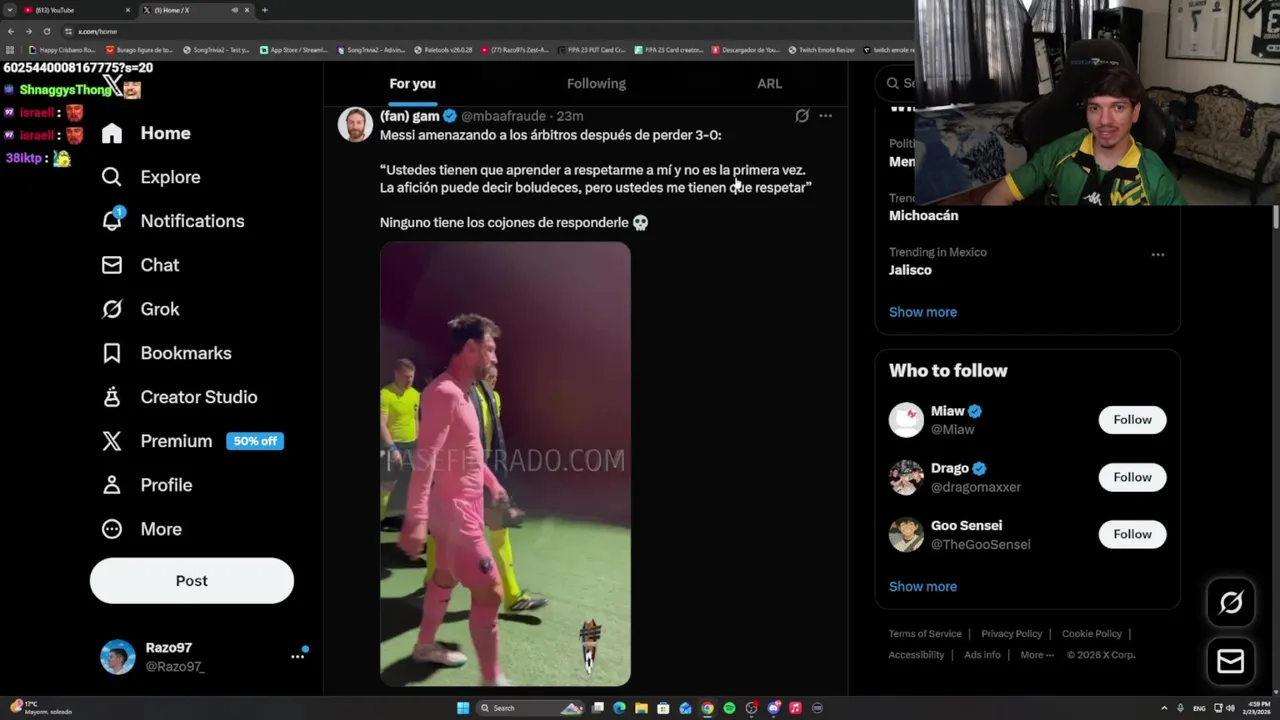This screenshot has width=1280, height=720.
Task: Click Razo97 account avatar at bottom
Action: [118, 657]
